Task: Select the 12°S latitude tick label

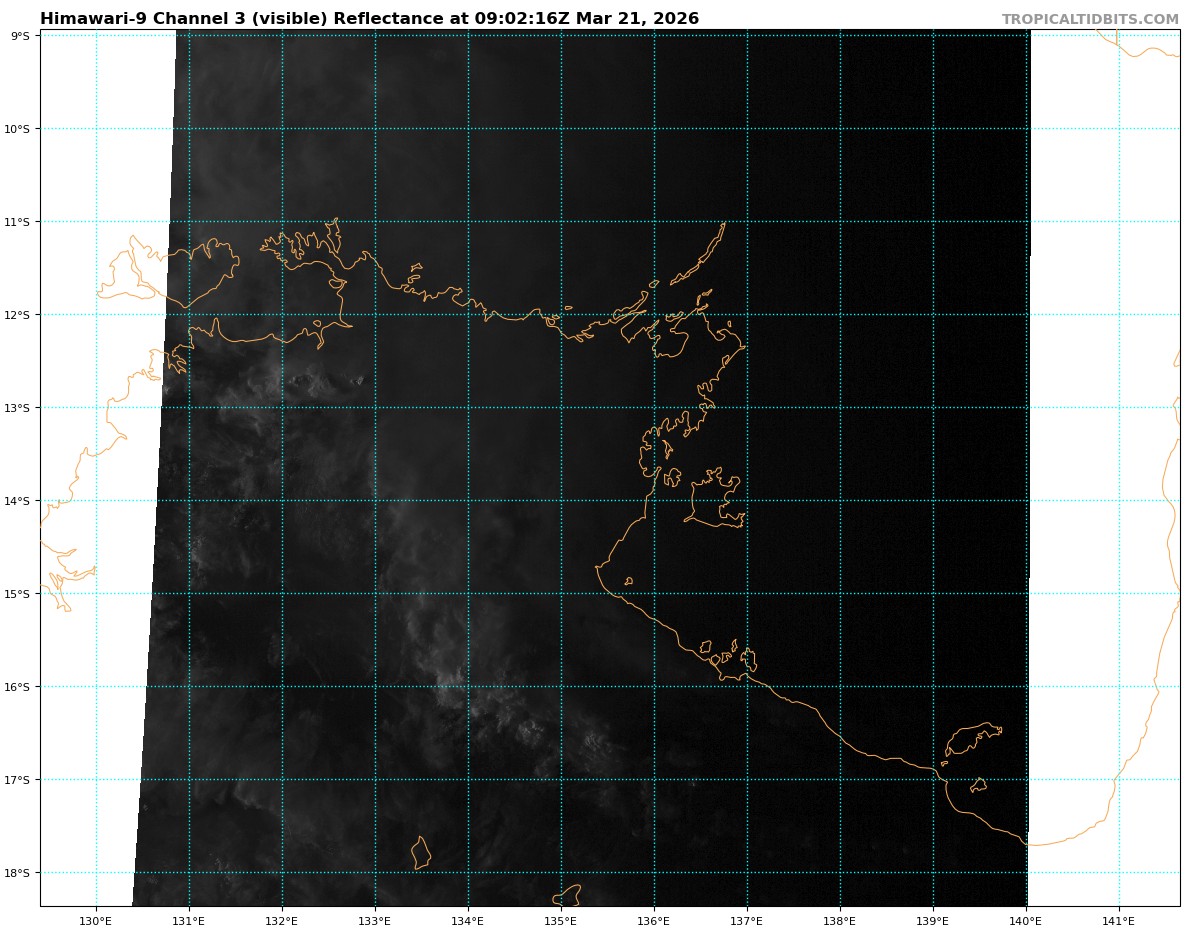Action: 18,315
